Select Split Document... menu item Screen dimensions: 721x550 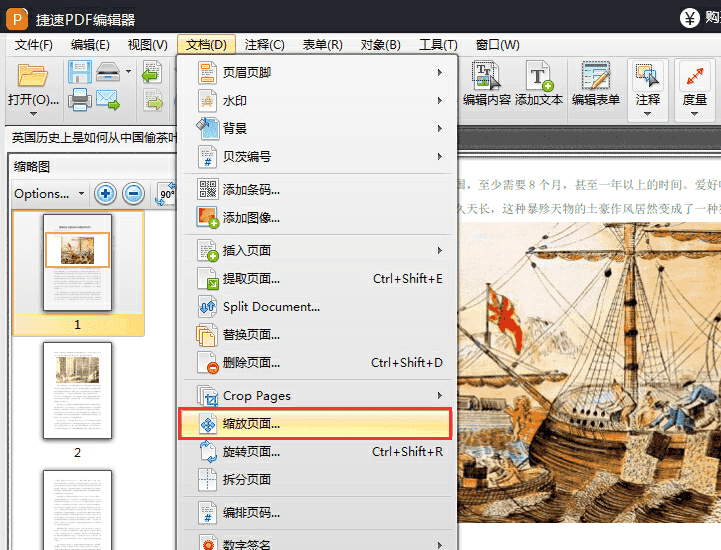coord(316,307)
